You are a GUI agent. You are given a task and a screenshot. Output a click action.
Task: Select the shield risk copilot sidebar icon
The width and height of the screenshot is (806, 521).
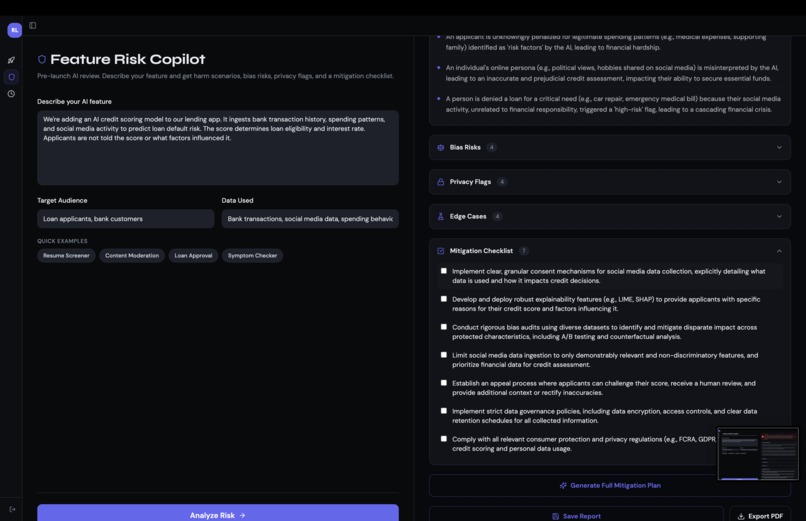tap(11, 77)
